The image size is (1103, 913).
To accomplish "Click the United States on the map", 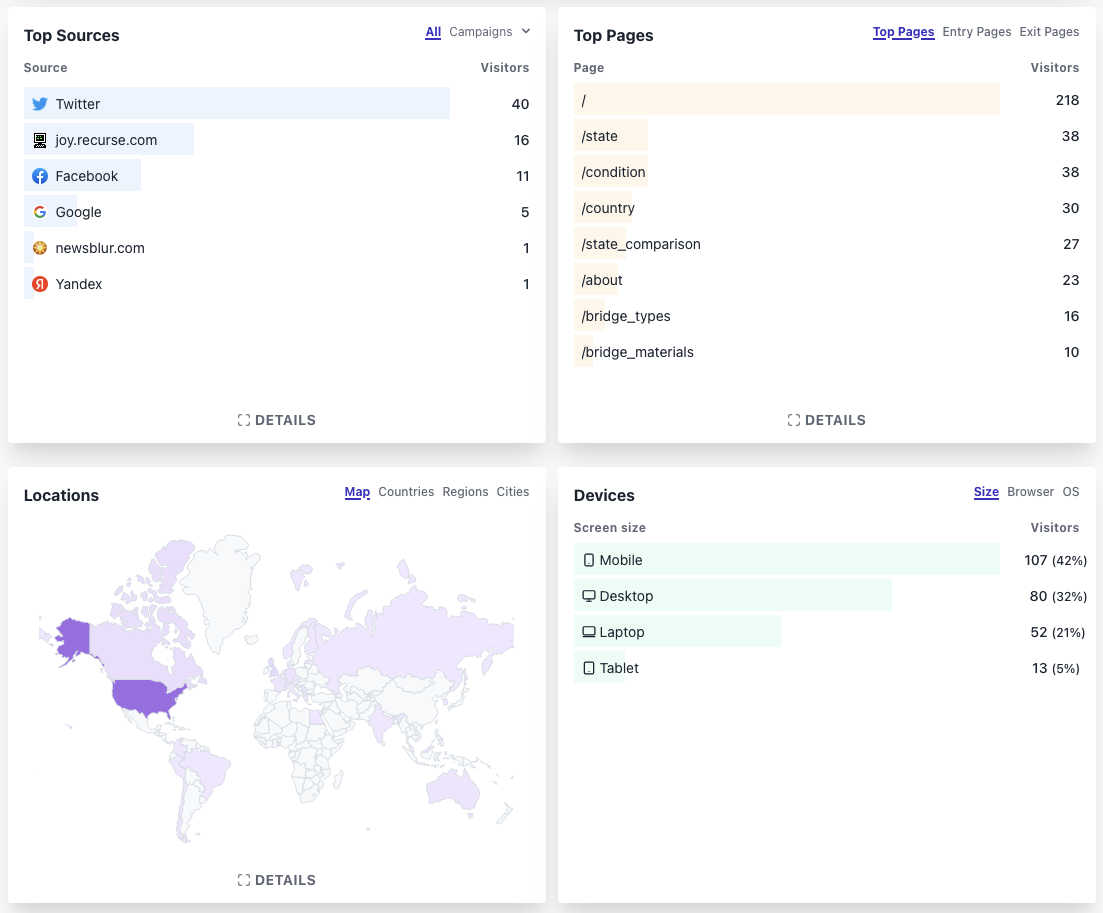I will click(145, 697).
